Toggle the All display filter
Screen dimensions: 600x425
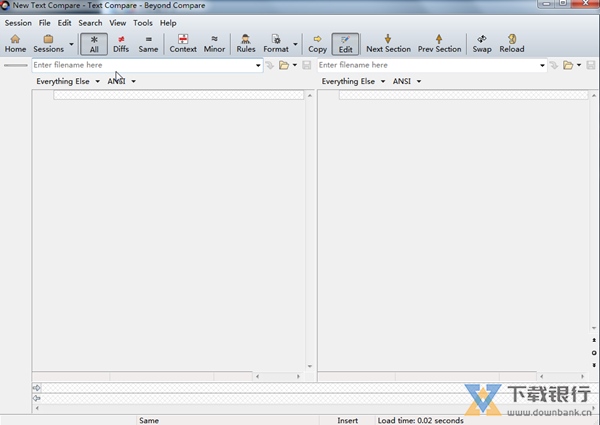(94, 43)
